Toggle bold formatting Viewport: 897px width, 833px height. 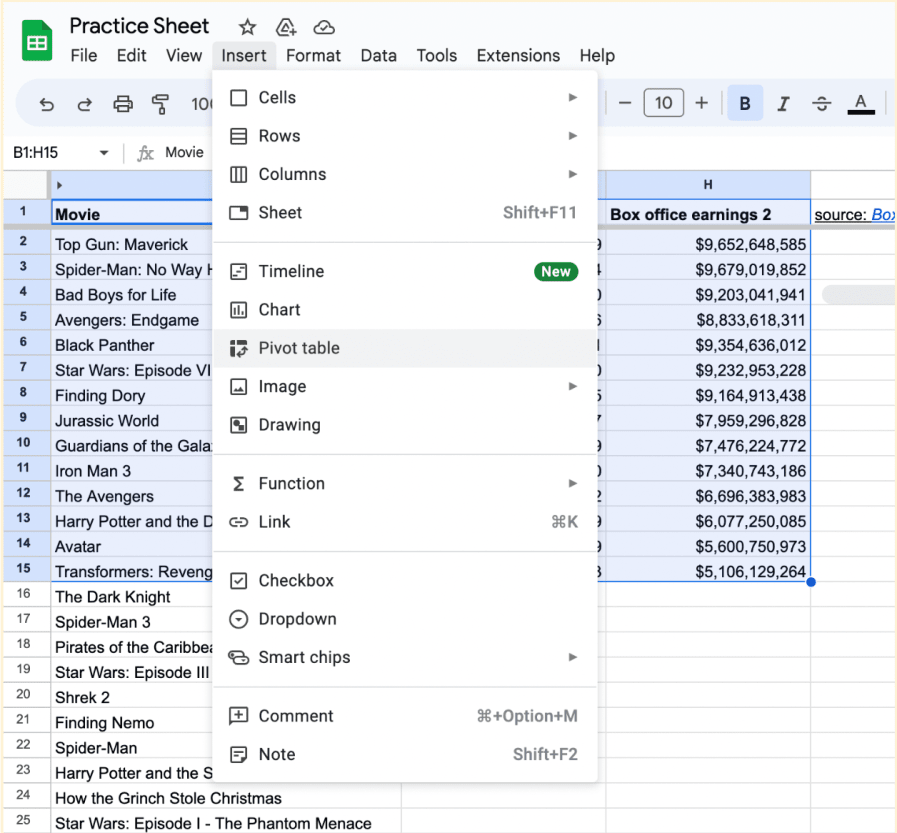[x=745, y=103]
